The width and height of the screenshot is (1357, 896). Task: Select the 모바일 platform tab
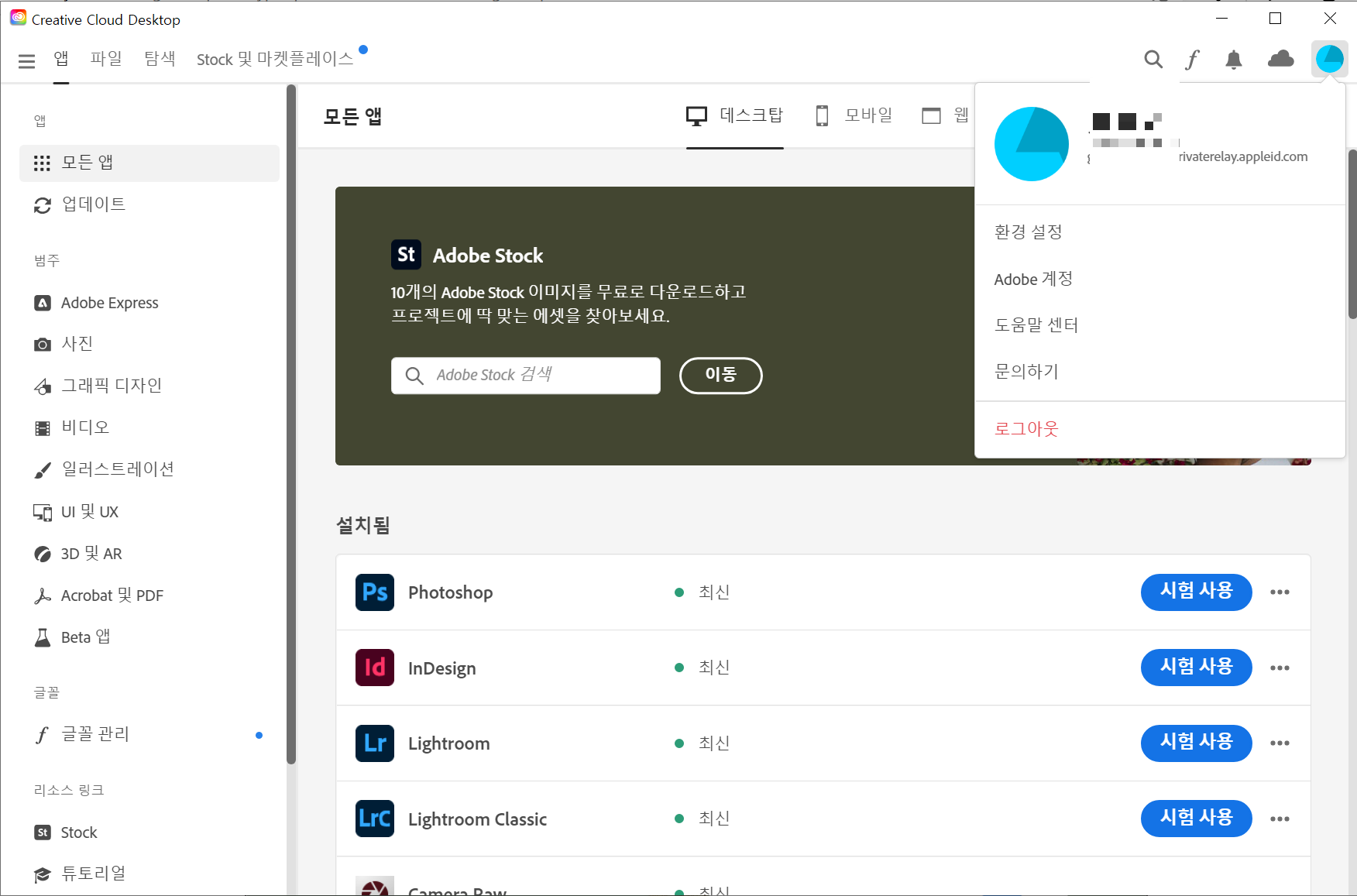pyautogui.click(x=854, y=116)
